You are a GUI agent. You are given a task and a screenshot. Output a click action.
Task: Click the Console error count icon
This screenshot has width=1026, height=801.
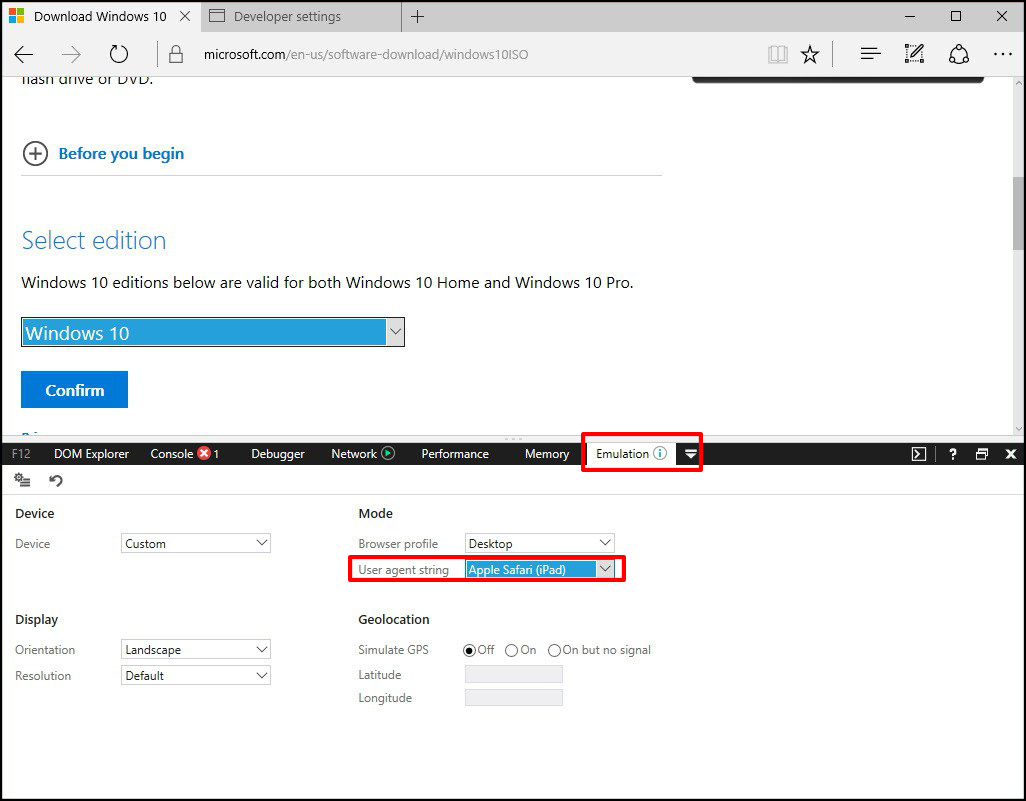pyautogui.click(x=204, y=453)
